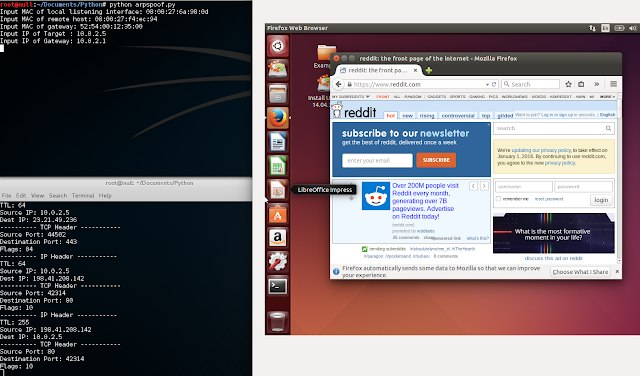This screenshot has height=376, width=640.
Task: Click the Firefox back arrow button
Action: (x=338, y=84)
